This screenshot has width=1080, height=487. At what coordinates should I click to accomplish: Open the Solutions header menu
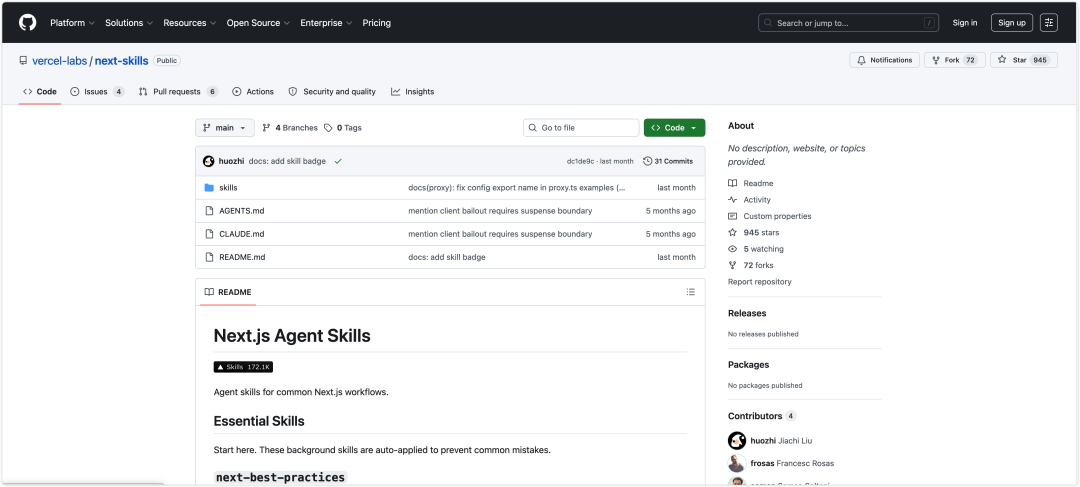click(128, 23)
